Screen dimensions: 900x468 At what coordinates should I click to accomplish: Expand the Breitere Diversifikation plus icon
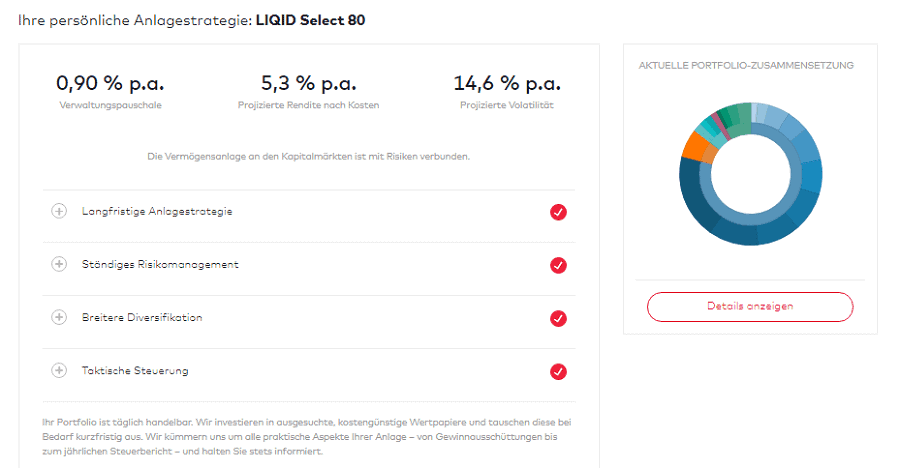(59, 317)
